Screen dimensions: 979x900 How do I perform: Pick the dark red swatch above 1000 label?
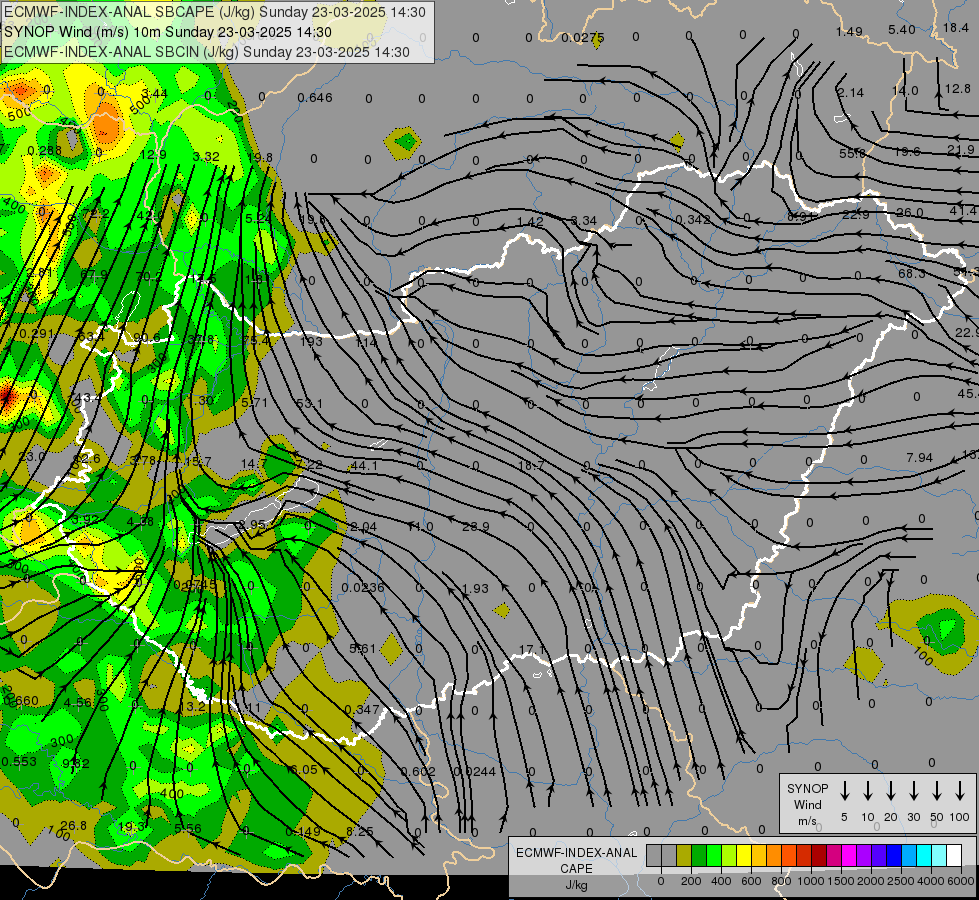(819, 855)
